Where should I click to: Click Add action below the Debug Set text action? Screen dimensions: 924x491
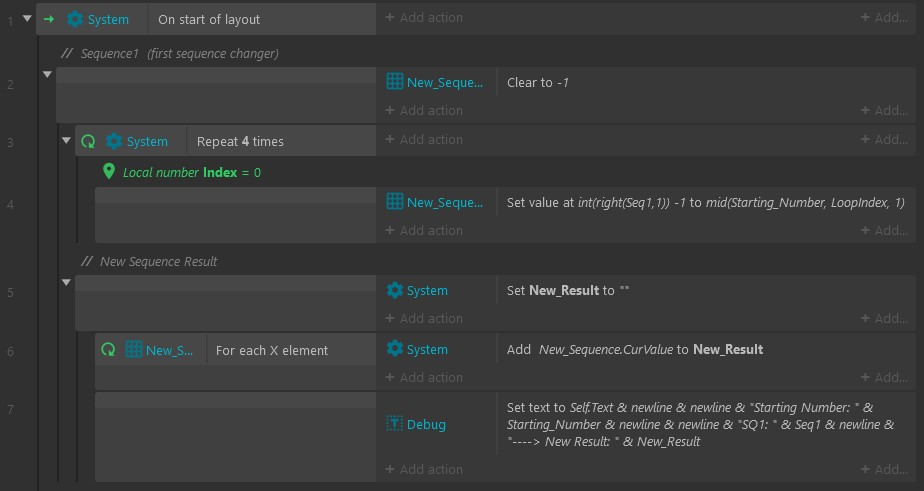(424, 469)
